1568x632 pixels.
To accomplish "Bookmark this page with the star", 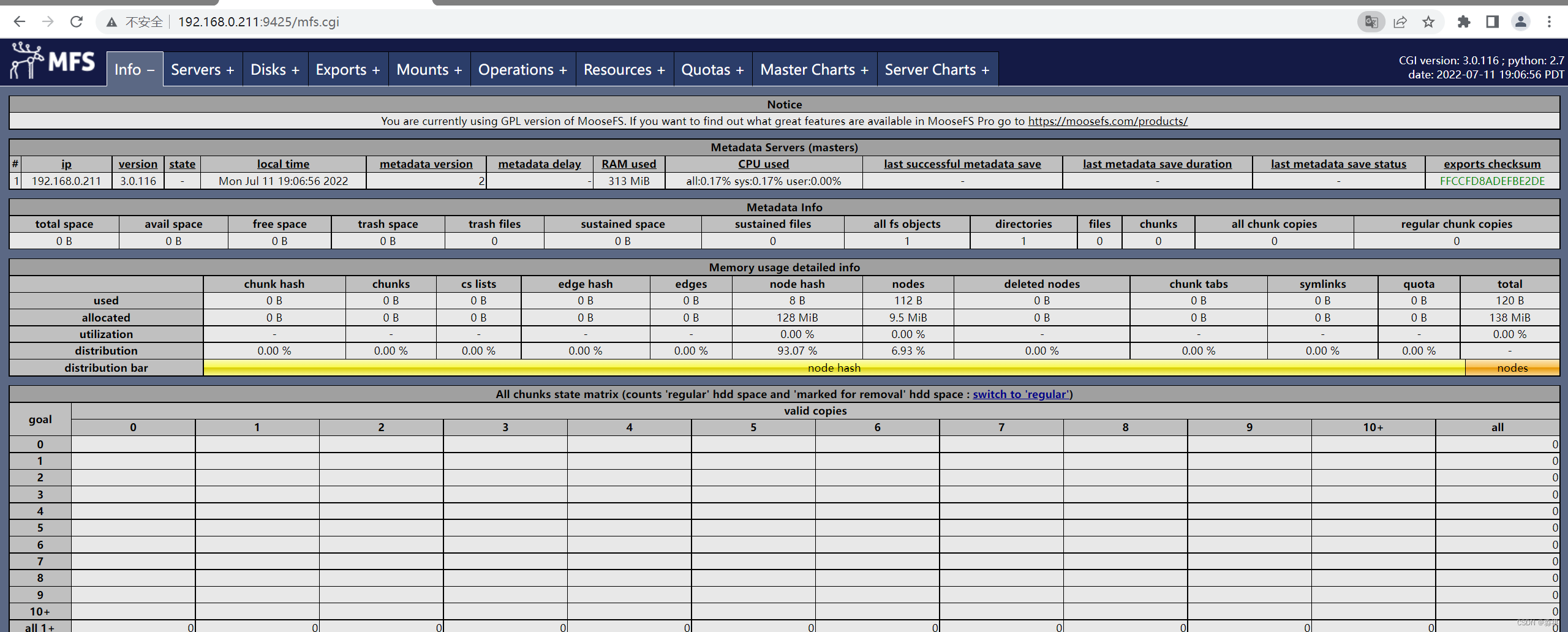I will (x=1429, y=22).
